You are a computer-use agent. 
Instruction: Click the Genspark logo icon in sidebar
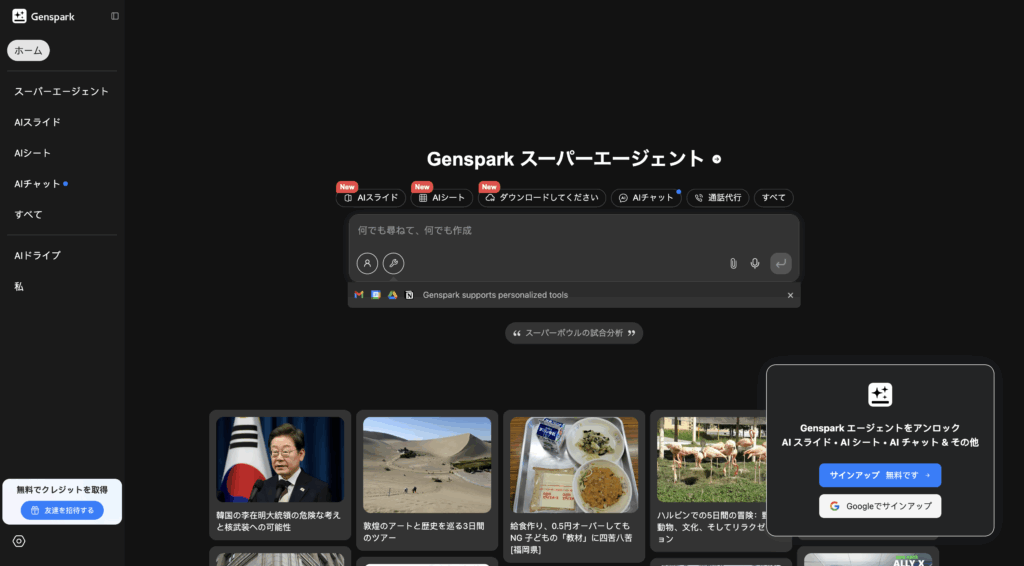click(x=19, y=16)
